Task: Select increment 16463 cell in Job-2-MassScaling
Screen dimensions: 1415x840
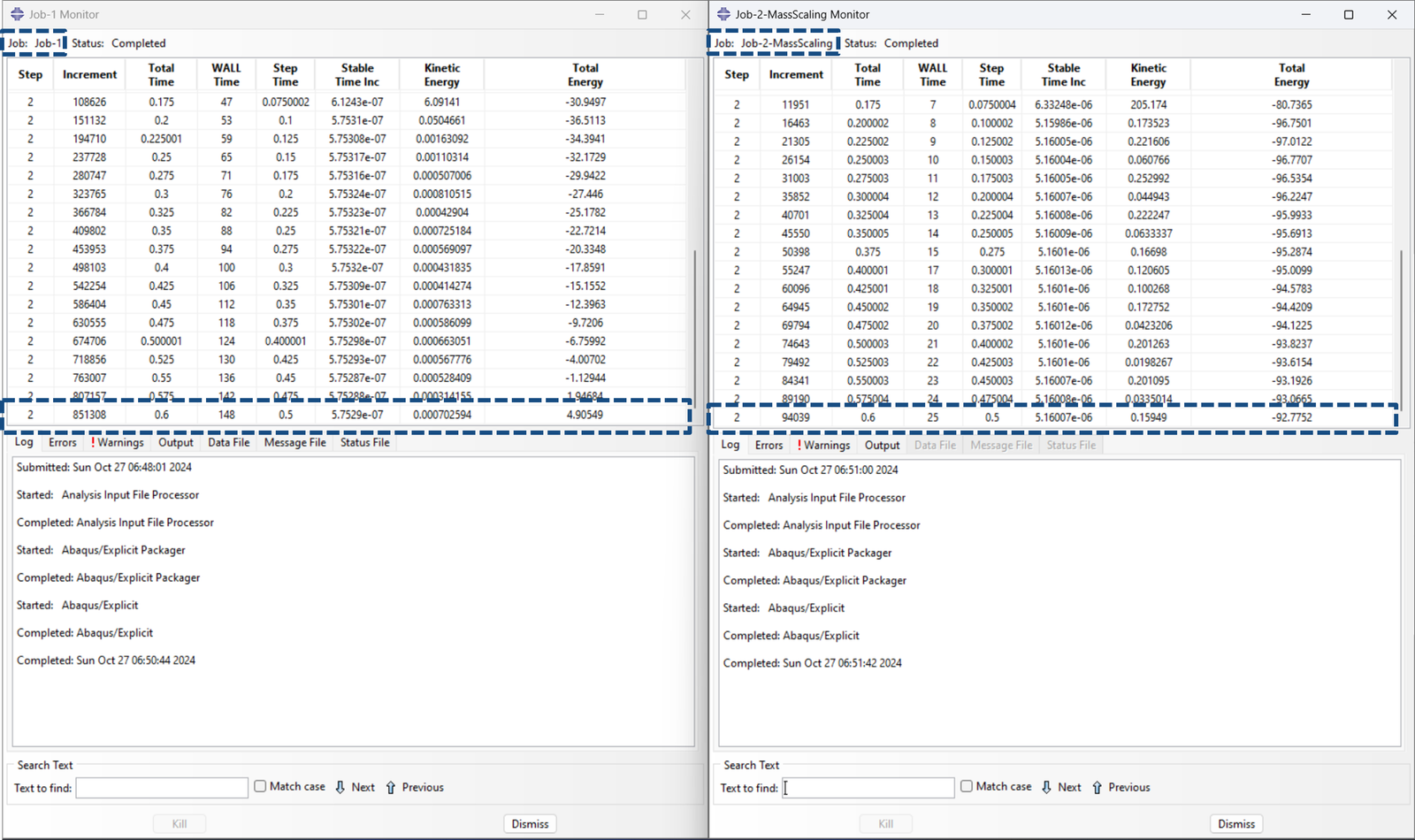Action: click(796, 123)
